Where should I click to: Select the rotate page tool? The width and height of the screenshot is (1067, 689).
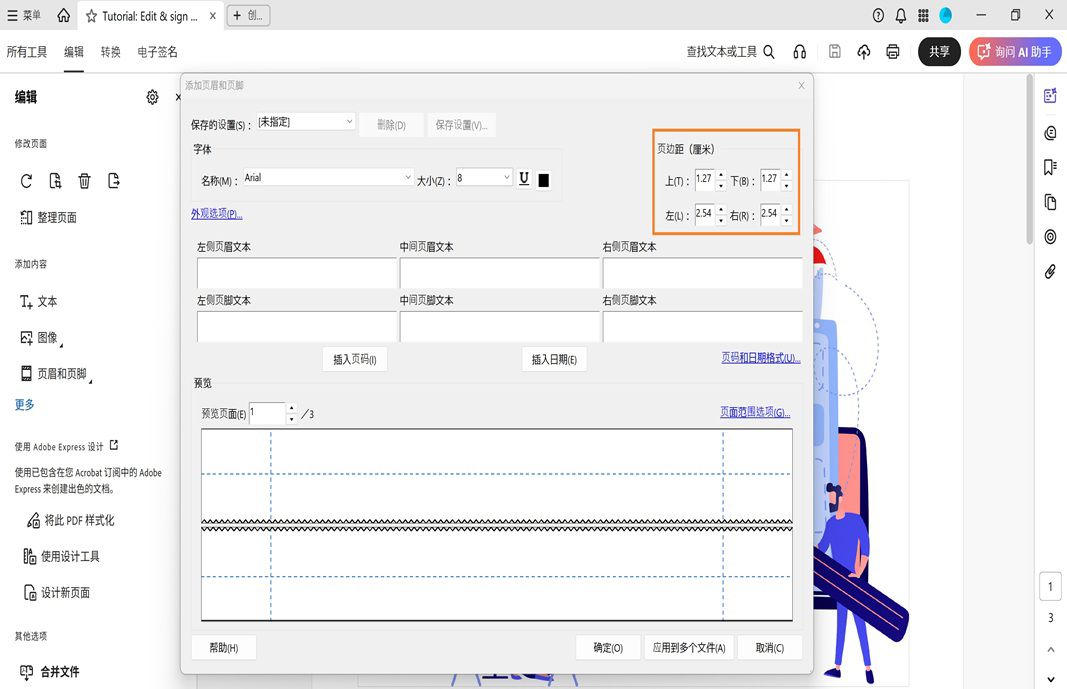(x=25, y=180)
